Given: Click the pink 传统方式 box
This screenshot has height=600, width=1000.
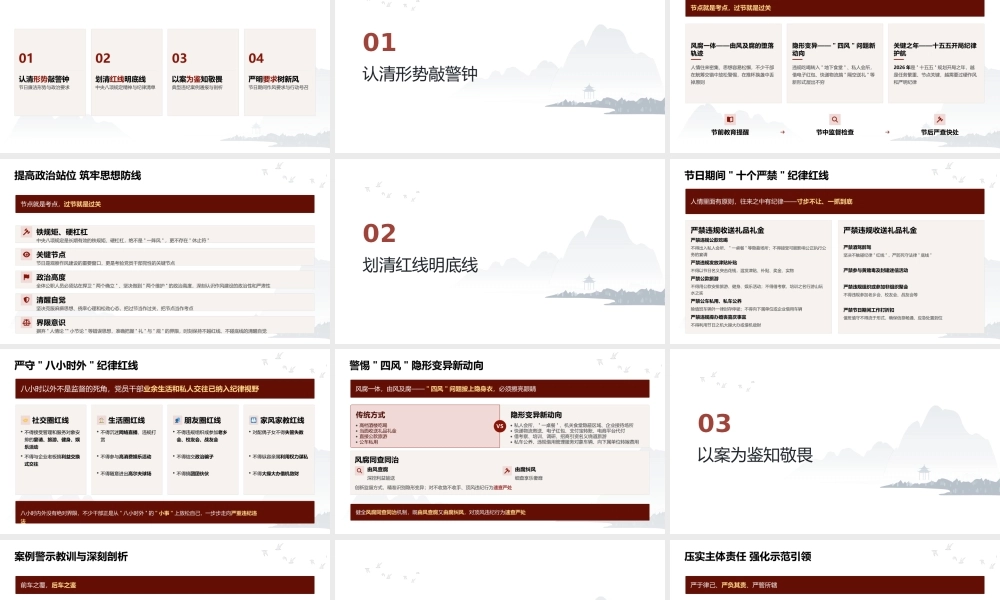Looking at the screenshot, I should (424, 426).
